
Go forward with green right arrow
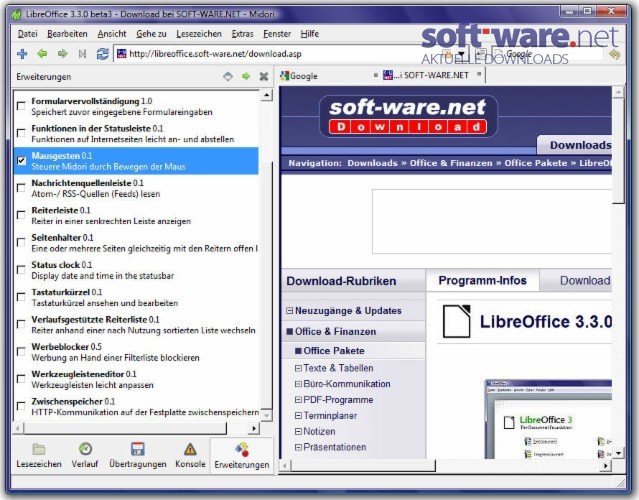62,54
